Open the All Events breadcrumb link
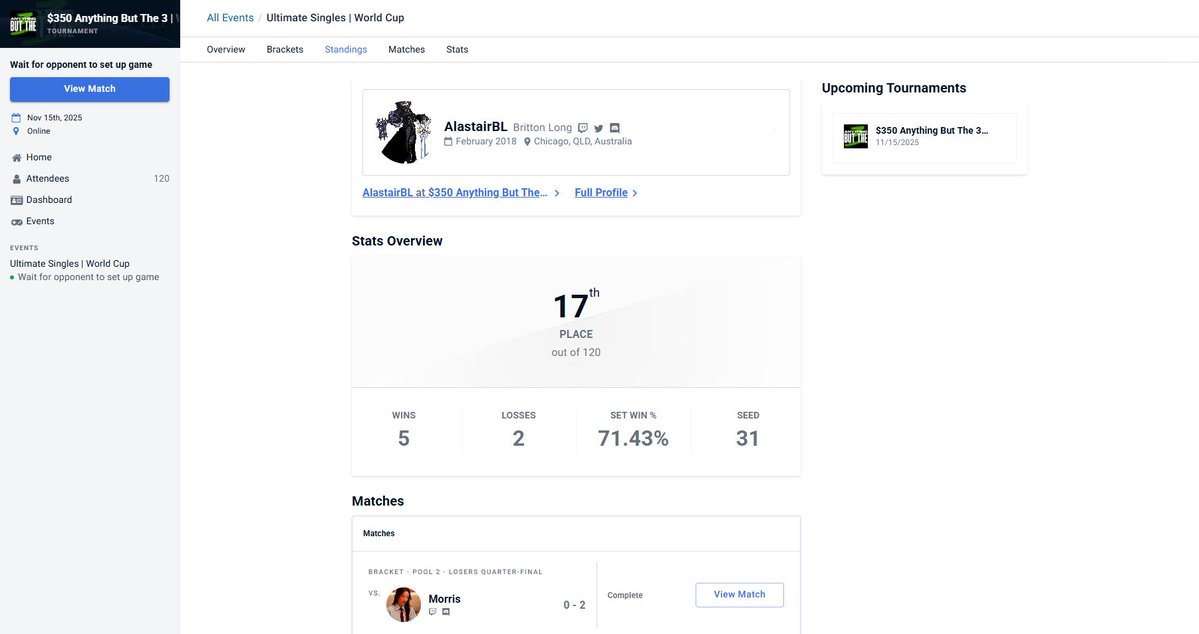1199x634 pixels. [x=230, y=18]
